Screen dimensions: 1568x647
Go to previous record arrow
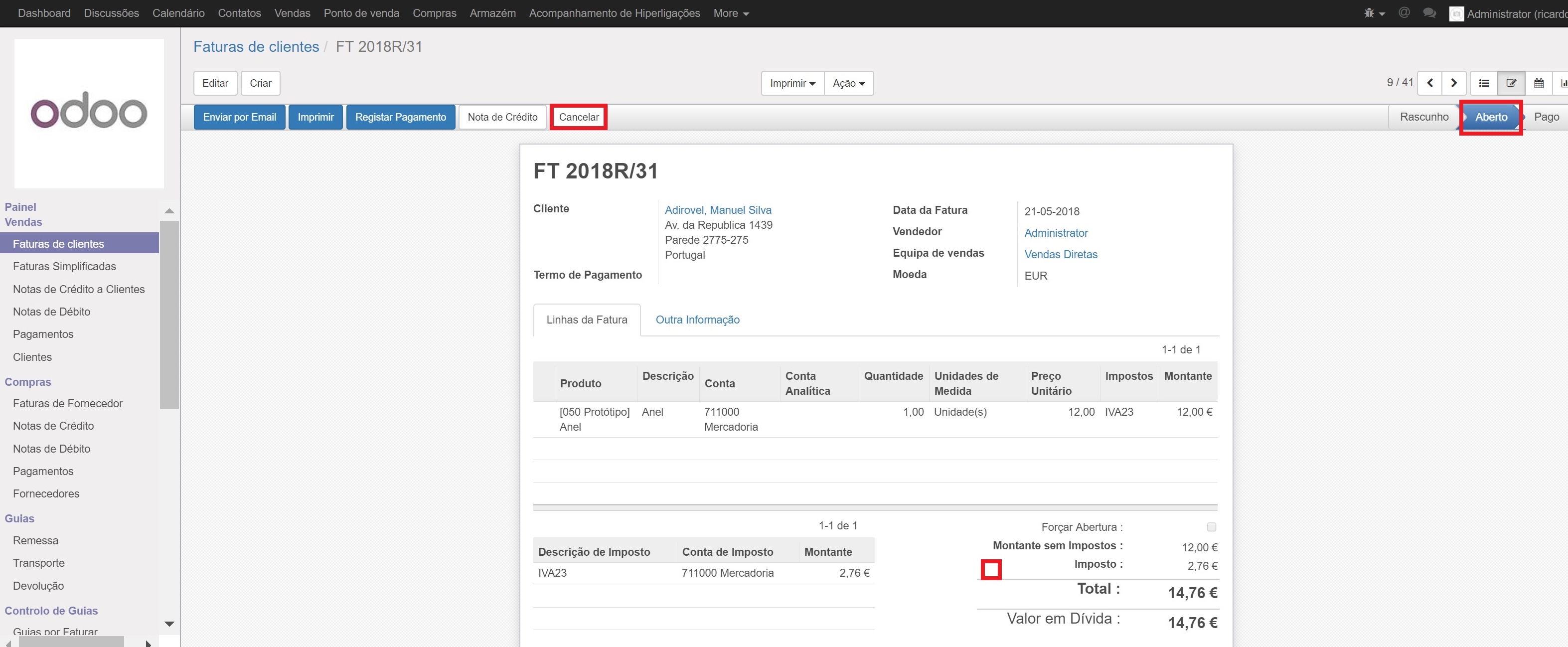(x=1430, y=83)
